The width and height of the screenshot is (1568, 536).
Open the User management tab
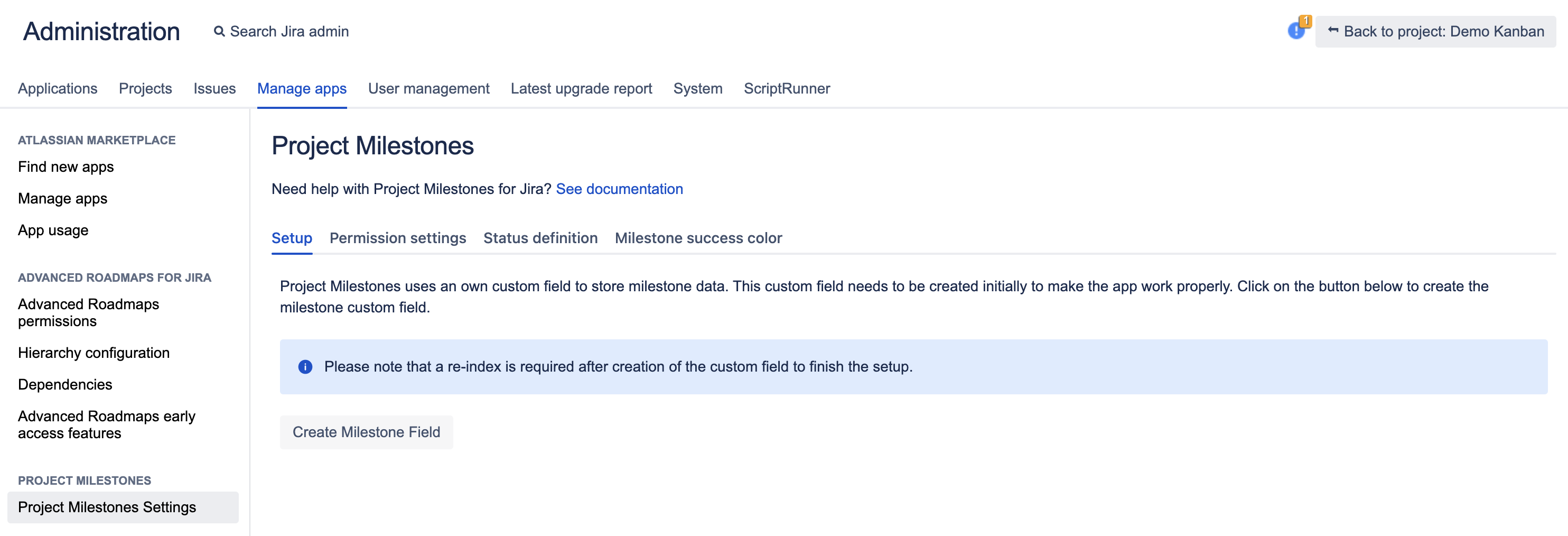[x=428, y=88]
